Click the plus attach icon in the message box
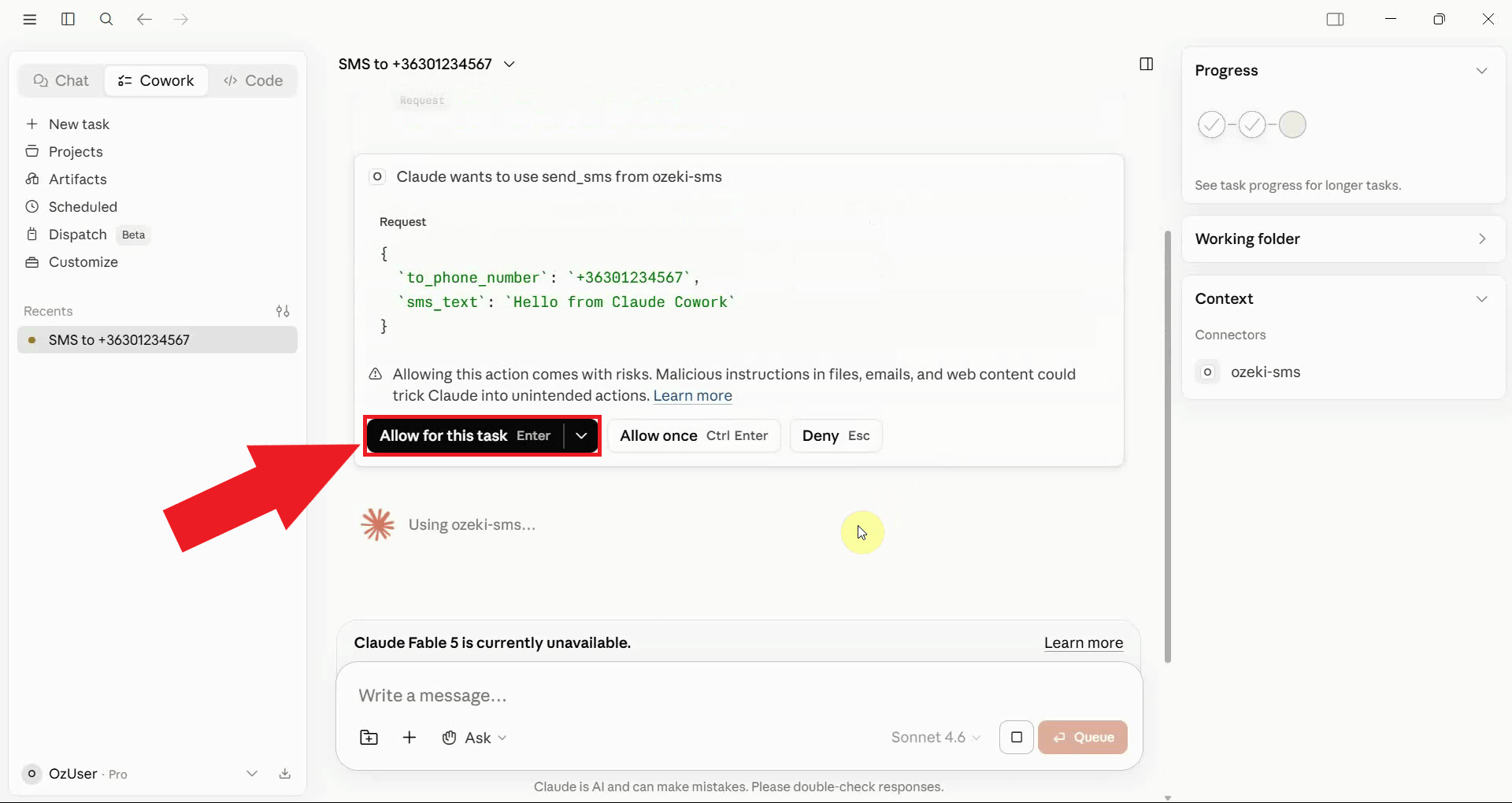The height and width of the screenshot is (803, 1512). tap(409, 738)
